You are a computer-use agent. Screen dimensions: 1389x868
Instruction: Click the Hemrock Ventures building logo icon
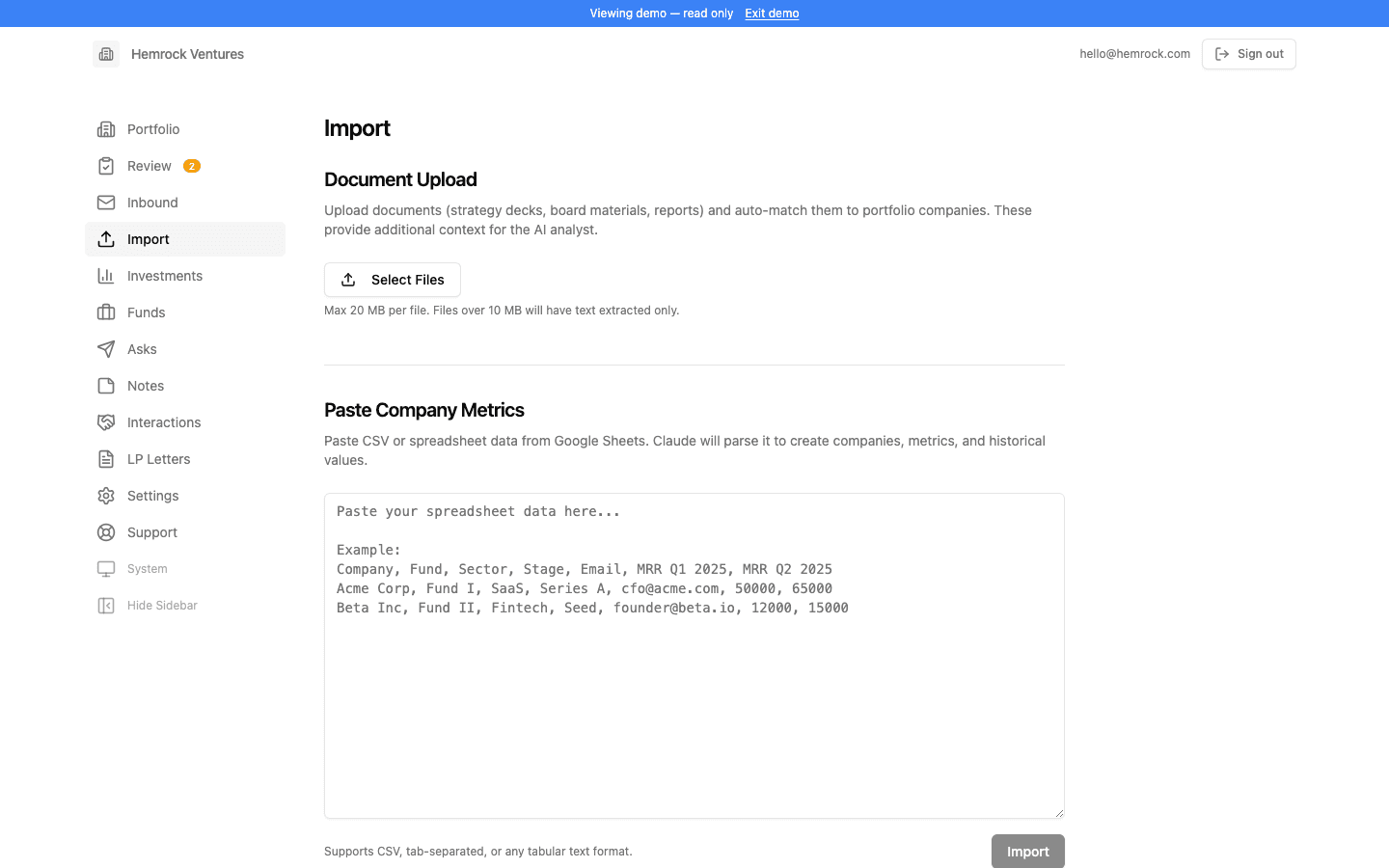pos(106,54)
